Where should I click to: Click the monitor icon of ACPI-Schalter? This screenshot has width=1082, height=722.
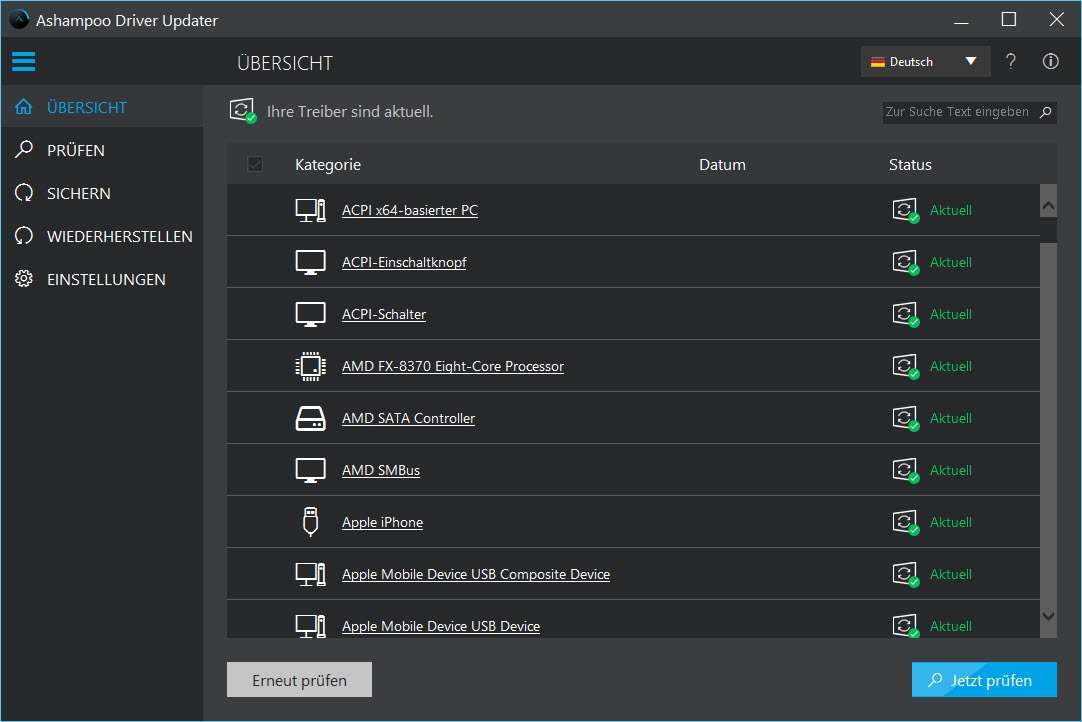(311, 314)
